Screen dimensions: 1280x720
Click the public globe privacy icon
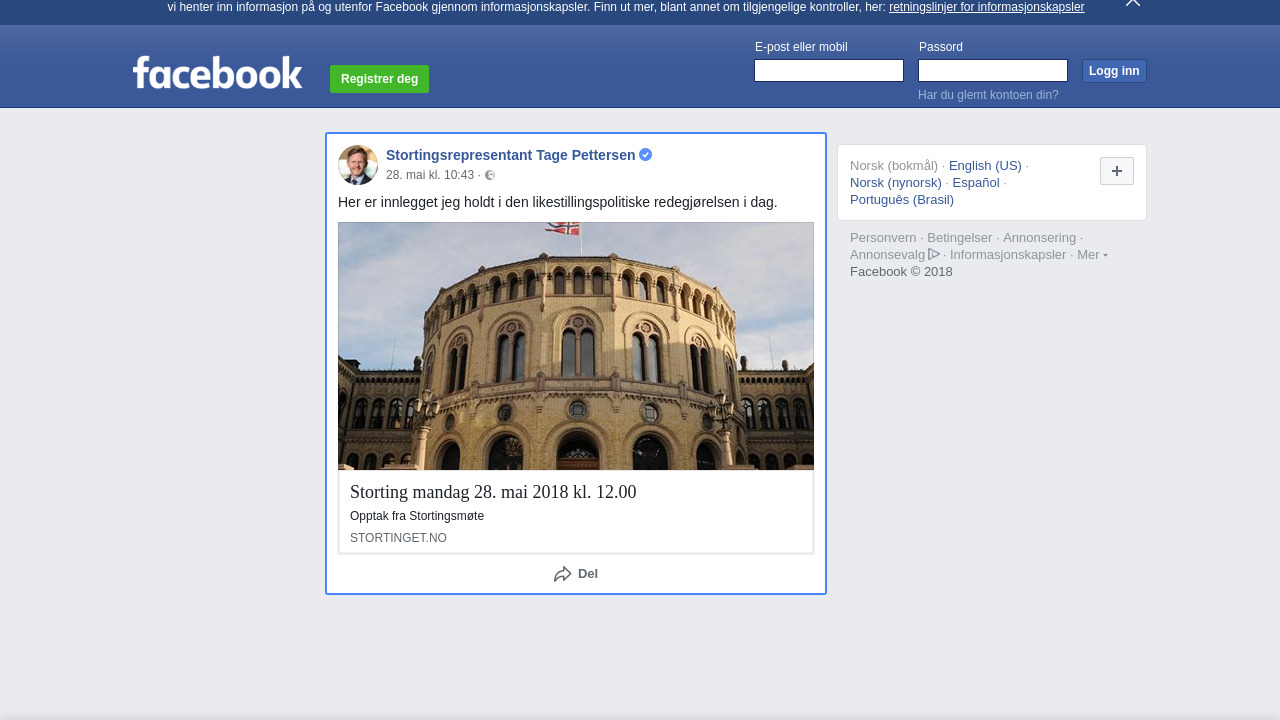point(490,175)
